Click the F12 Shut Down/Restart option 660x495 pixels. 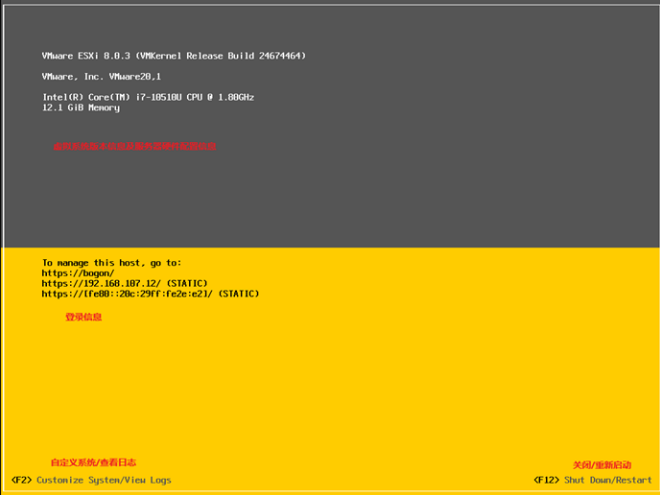click(607, 480)
